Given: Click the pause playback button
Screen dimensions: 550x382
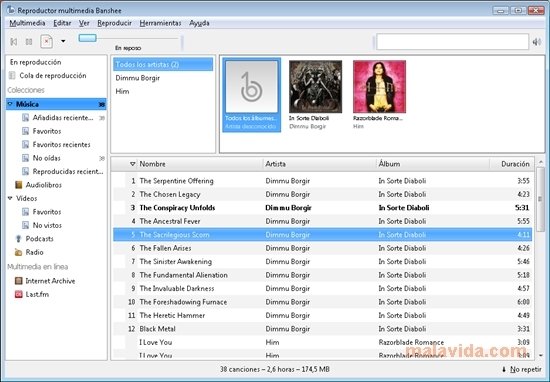Looking at the screenshot, I should tap(29, 42).
